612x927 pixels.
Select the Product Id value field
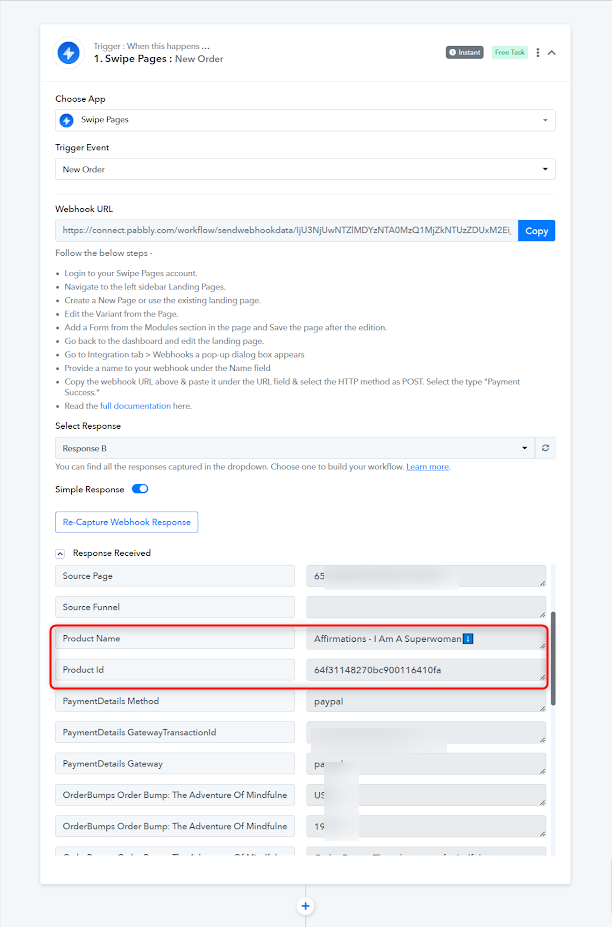pyautogui.click(x=426, y=670)
